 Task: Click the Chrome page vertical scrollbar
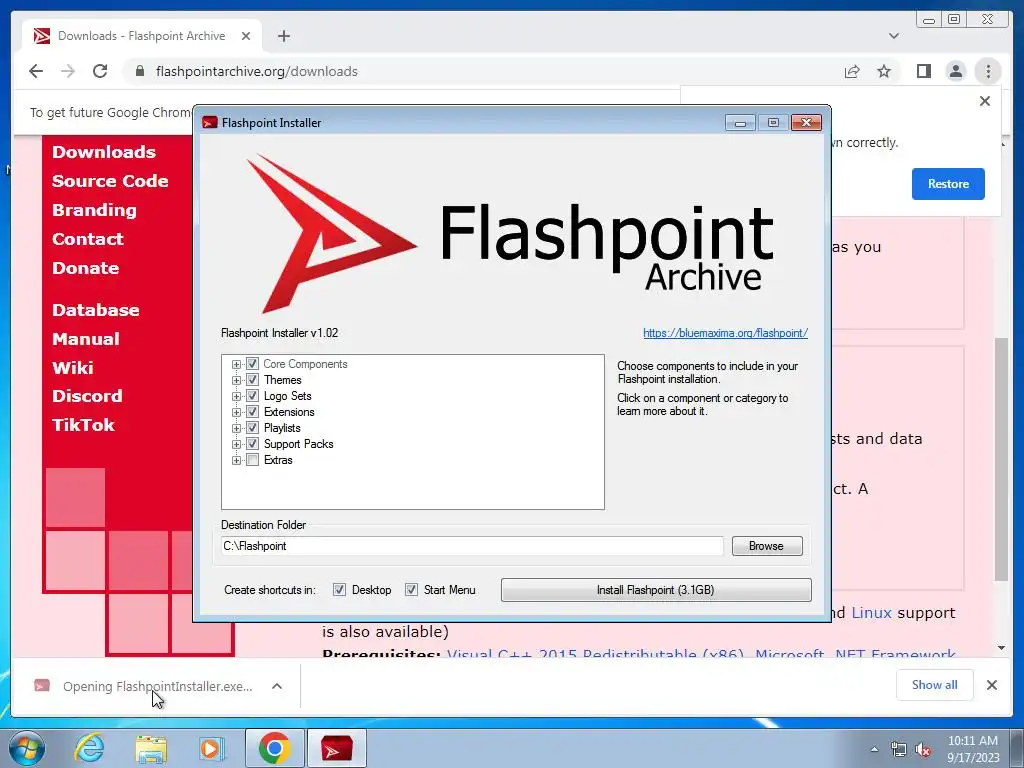tap(1001, 457)
